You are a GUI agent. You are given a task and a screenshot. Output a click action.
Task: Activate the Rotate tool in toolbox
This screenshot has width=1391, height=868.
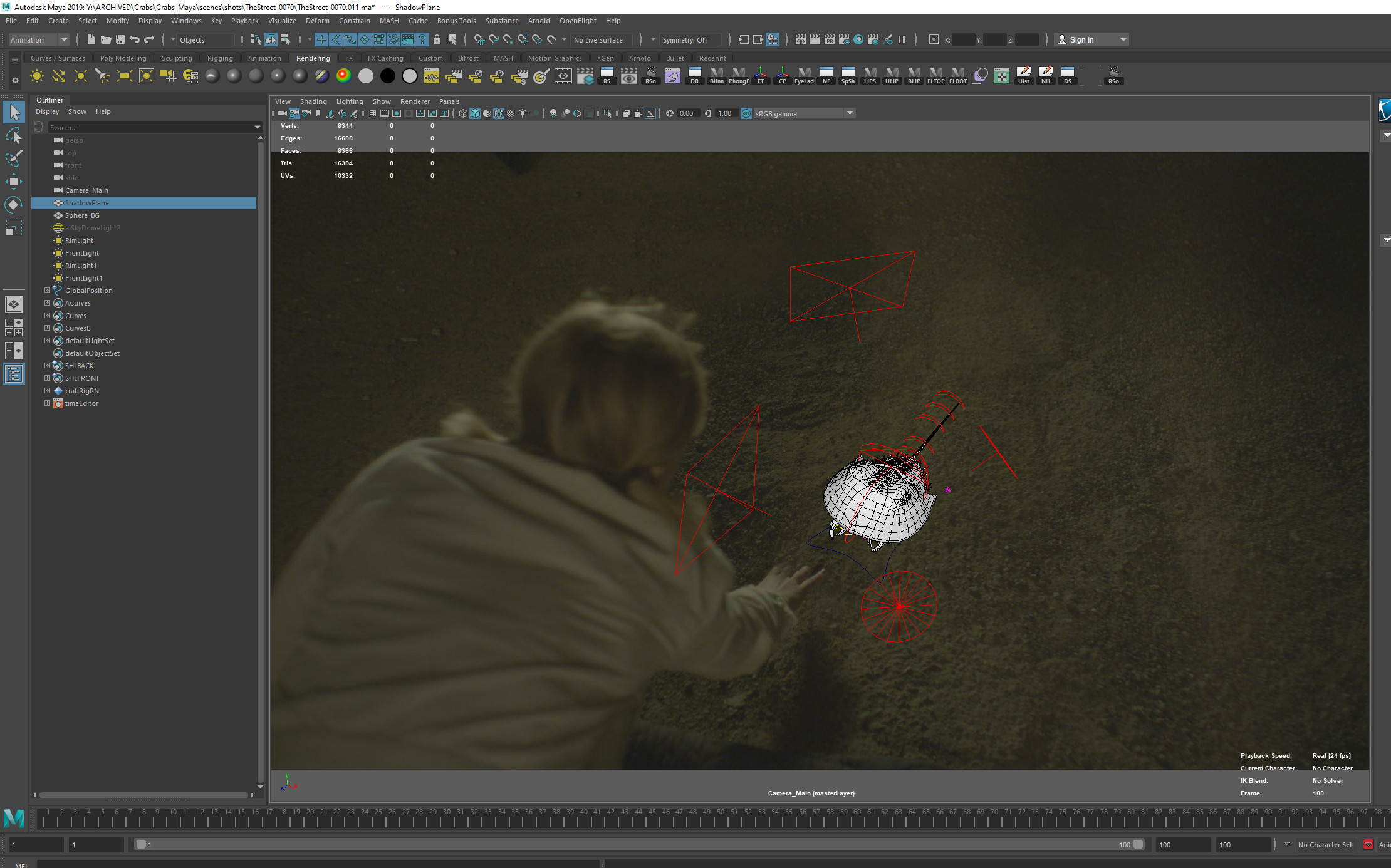[x=14, y=205]
